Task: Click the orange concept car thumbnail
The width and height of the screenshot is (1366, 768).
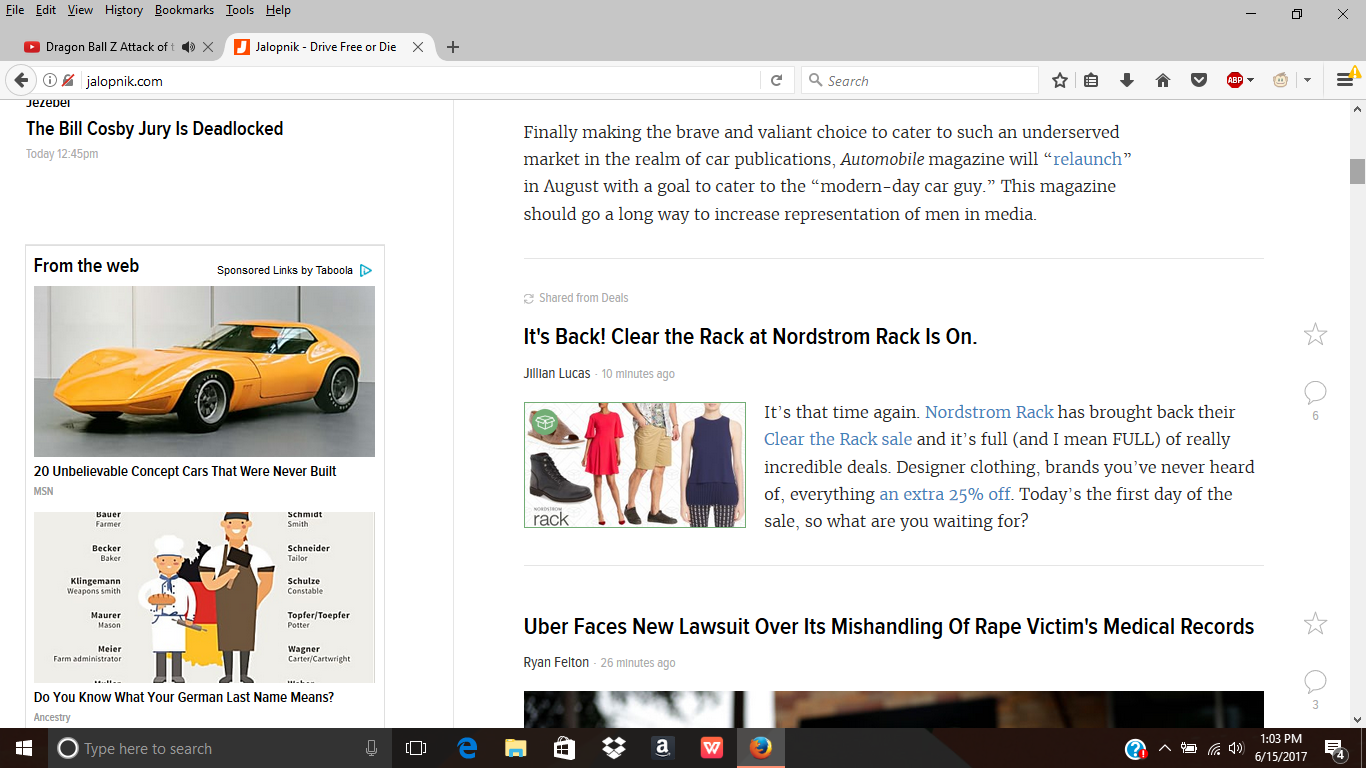Action: pos(204,371)
